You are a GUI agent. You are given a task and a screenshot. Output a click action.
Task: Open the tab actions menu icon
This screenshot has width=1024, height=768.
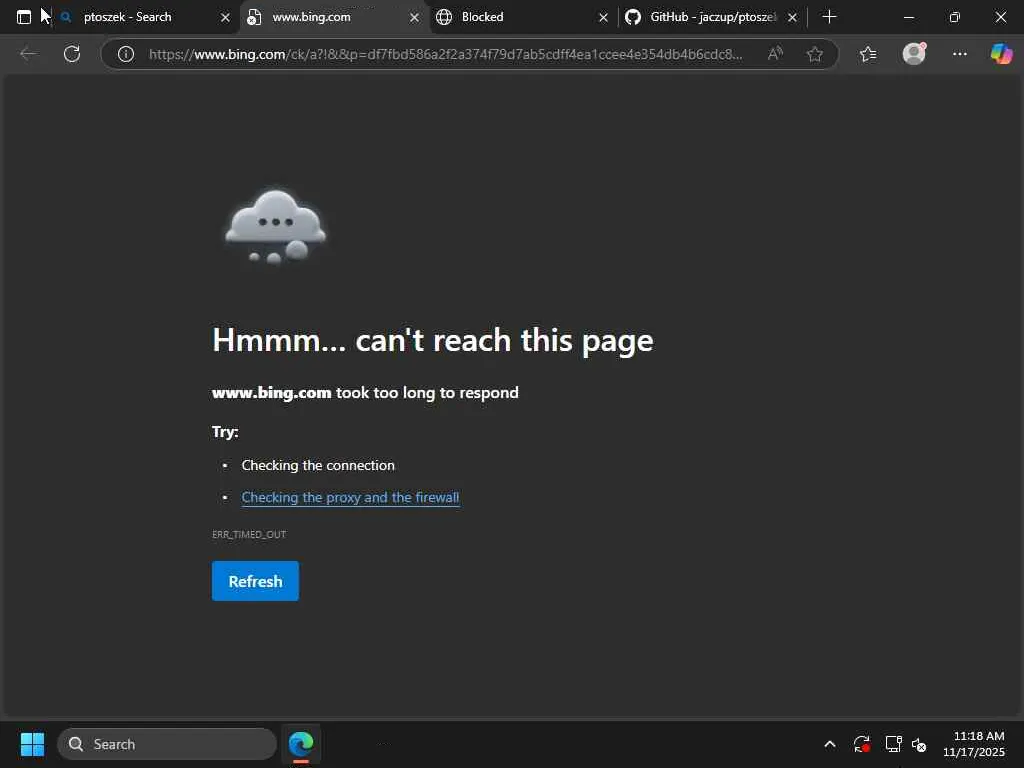pyautogui.click(x=24, y=17)
